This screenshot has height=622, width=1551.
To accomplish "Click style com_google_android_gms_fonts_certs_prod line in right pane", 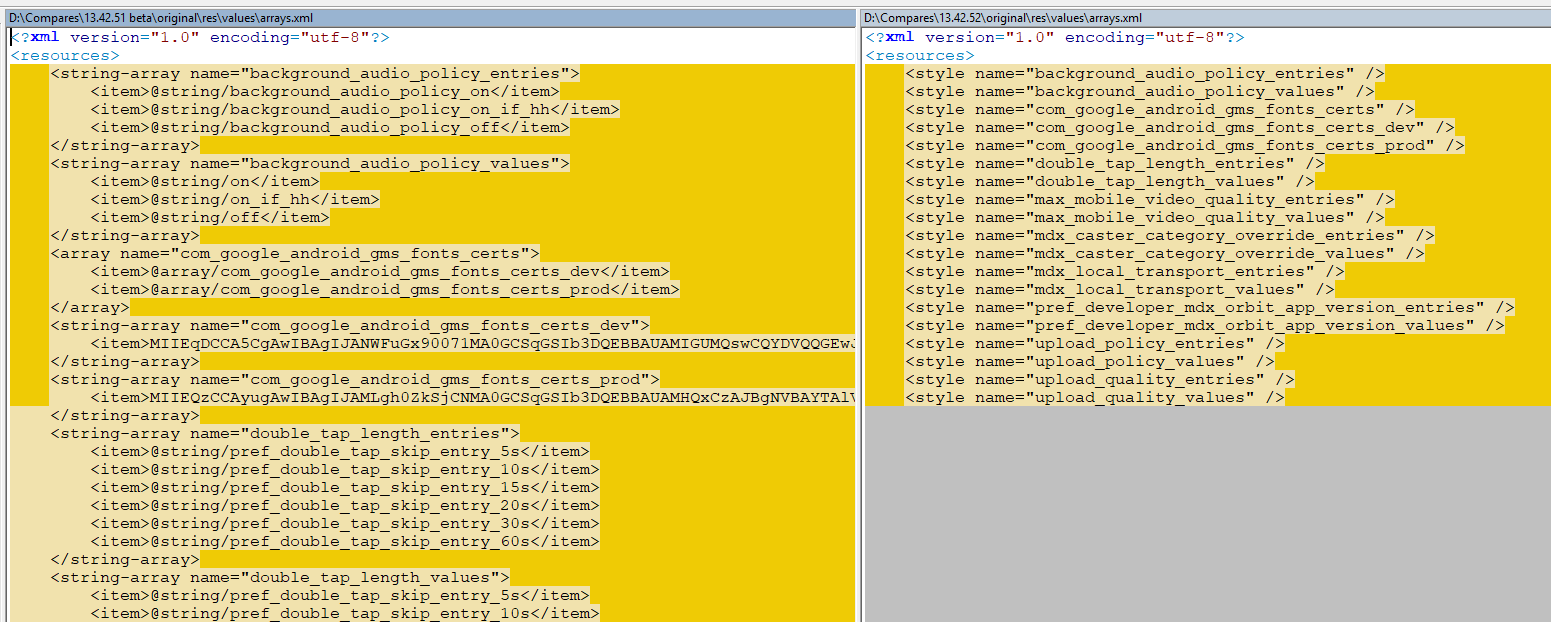I will coord(1185,145).
